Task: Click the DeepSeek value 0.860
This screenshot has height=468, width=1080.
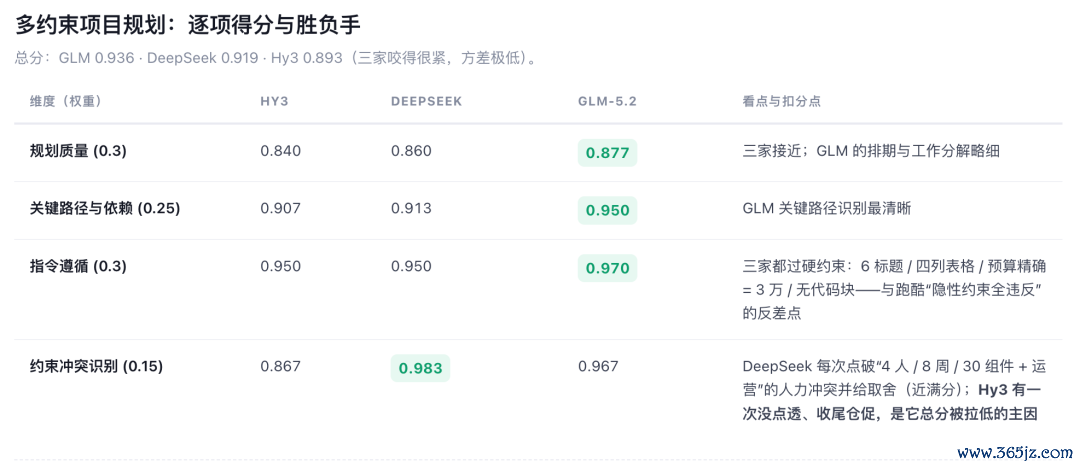Action: 411,152
